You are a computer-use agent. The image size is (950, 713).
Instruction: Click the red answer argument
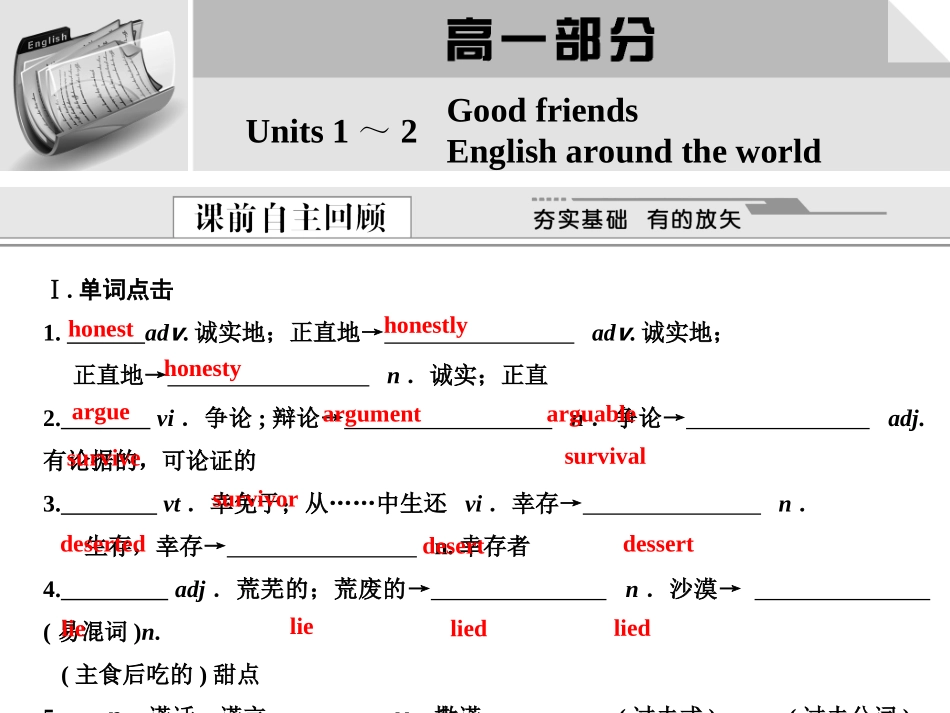(x=371, y=414)
